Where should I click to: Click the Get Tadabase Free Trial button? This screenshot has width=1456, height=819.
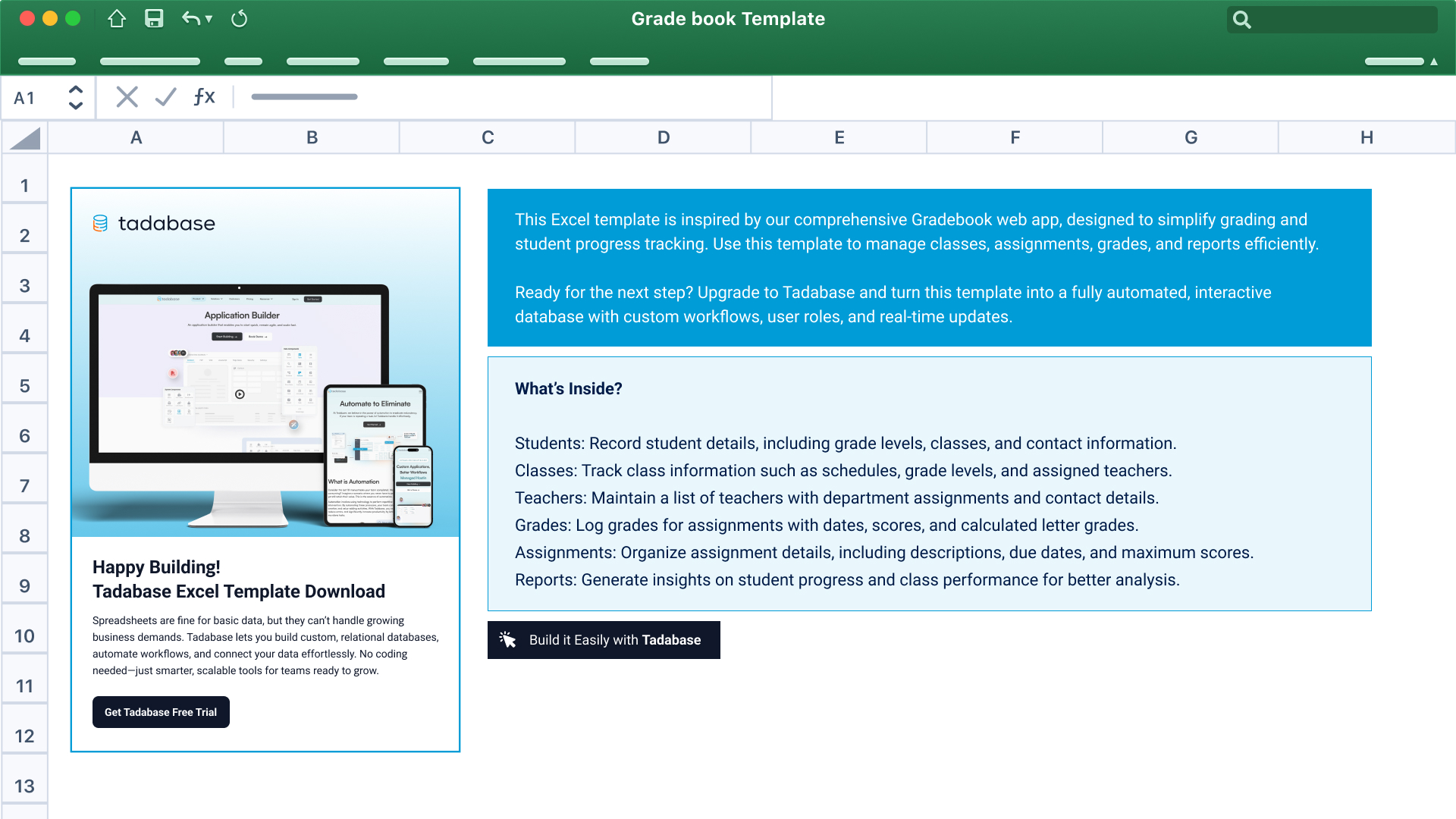[161, 712]
